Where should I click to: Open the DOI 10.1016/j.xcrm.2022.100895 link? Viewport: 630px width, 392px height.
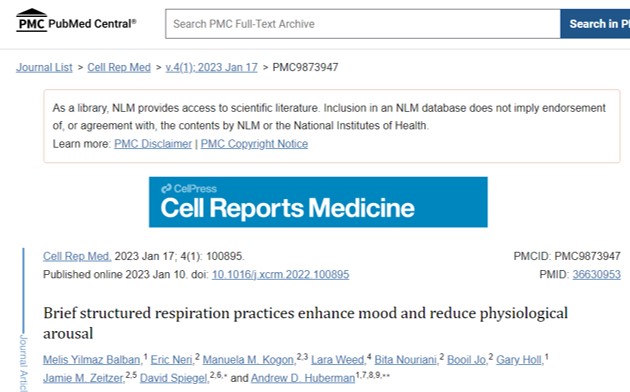(280, 275)
